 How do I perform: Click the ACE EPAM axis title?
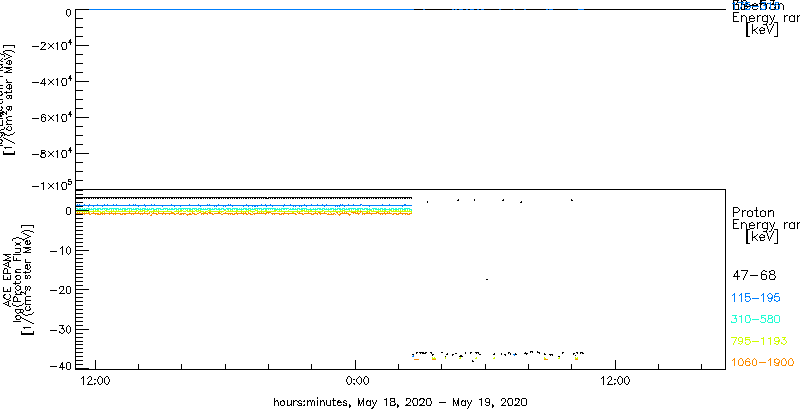(9, 280)
